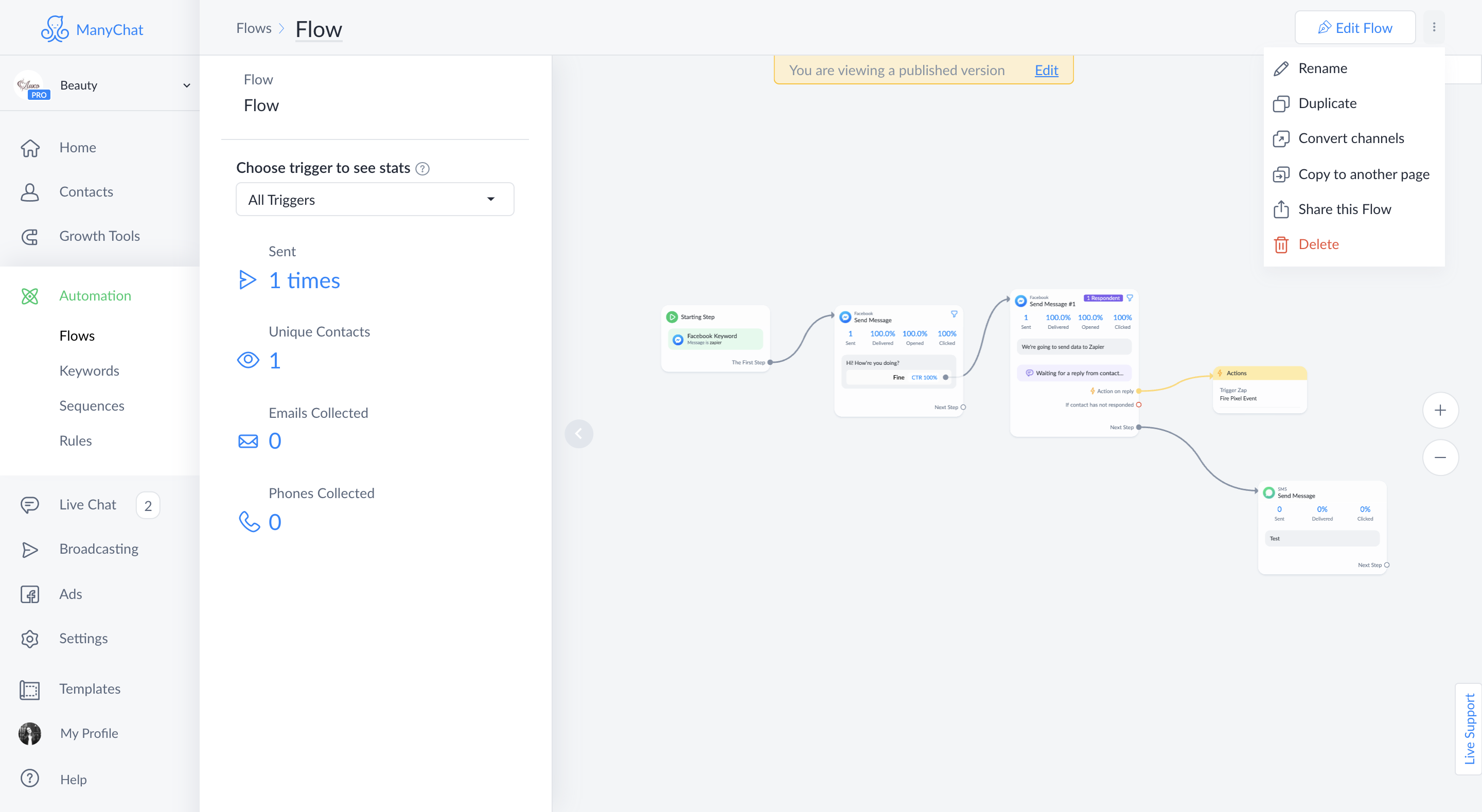
Task: Click the Live Chat bubble icon
Action: click(x=30, y=505)
